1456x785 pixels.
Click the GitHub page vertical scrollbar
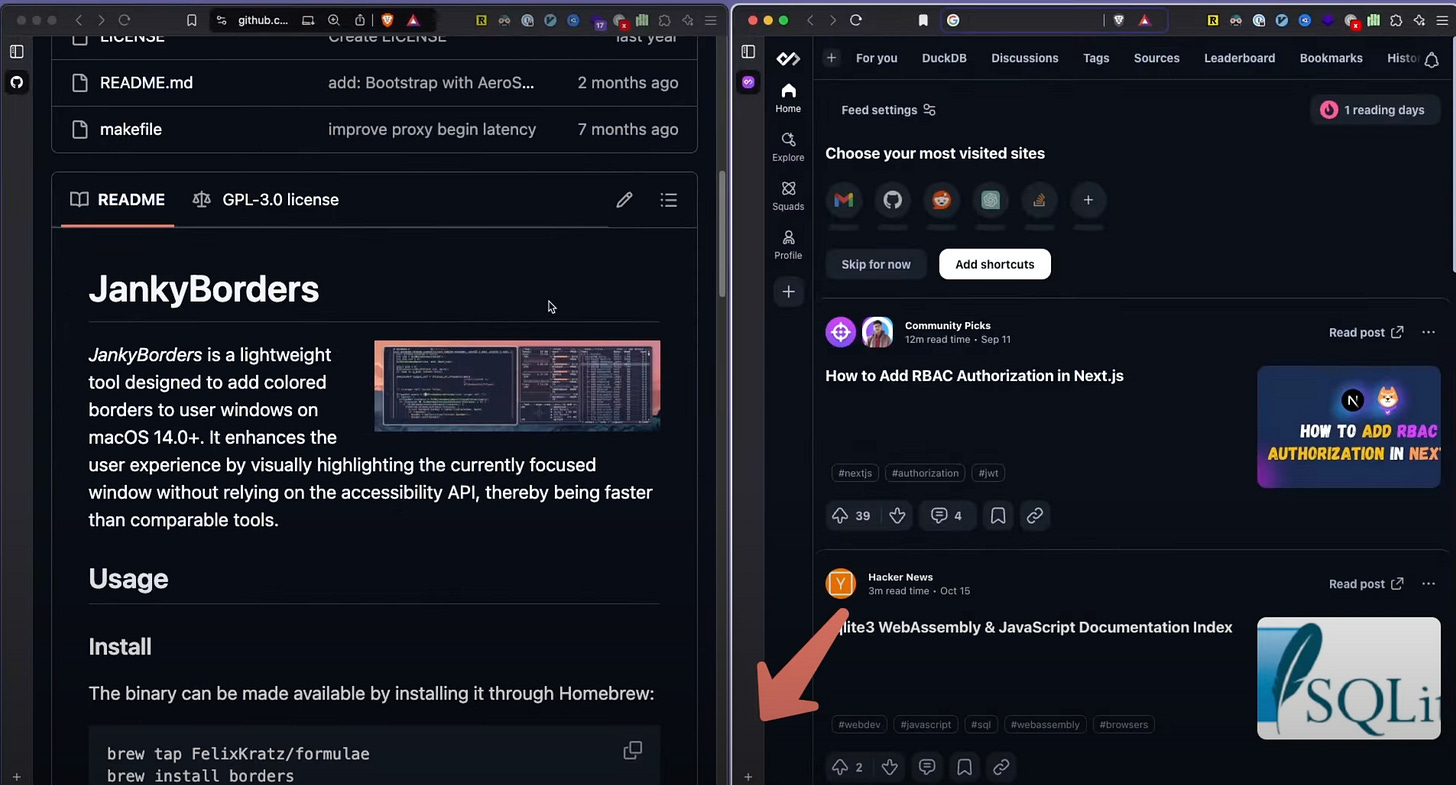722,235
